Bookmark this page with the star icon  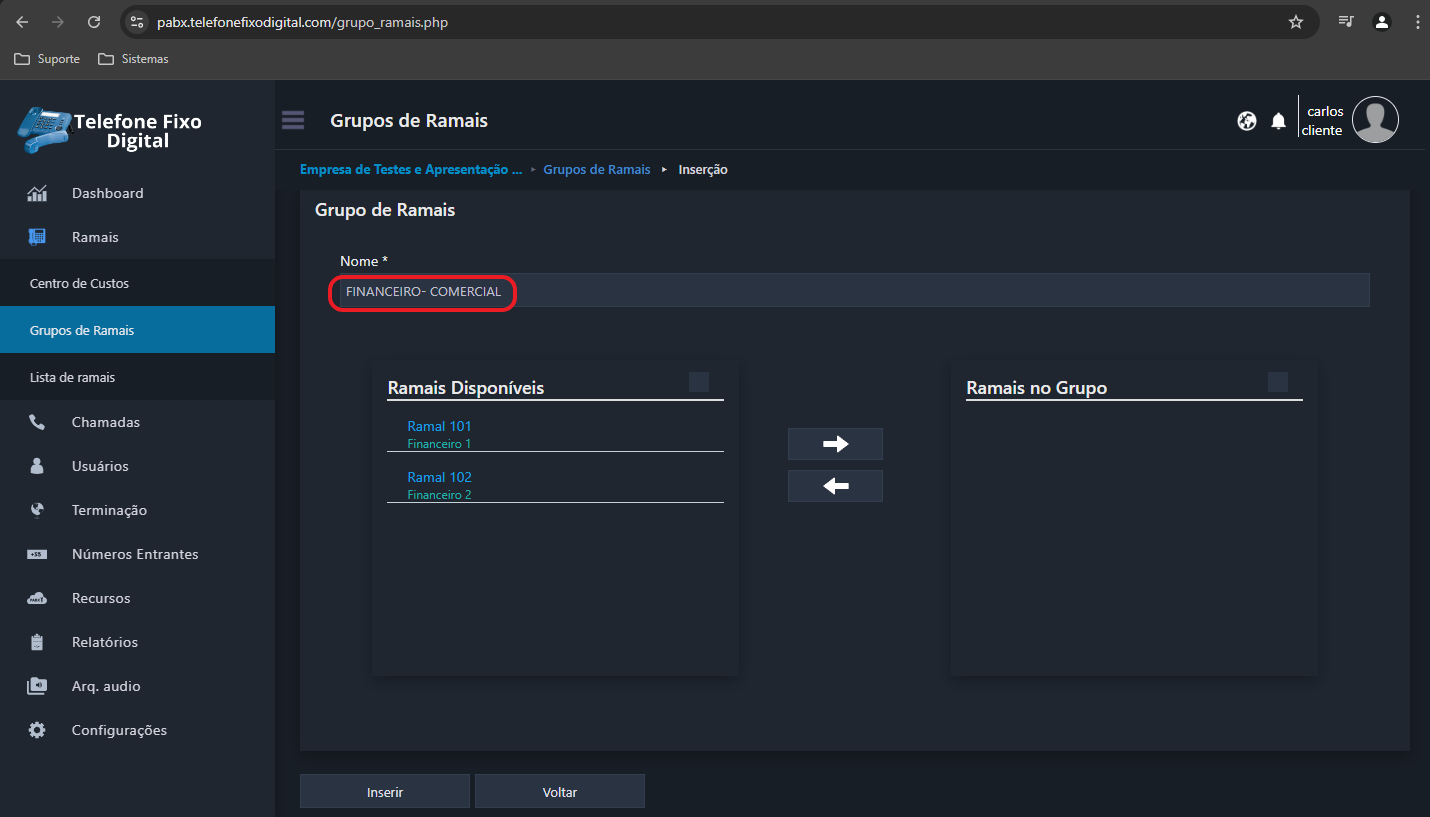pyautogui.click(x=1296, y=22)
